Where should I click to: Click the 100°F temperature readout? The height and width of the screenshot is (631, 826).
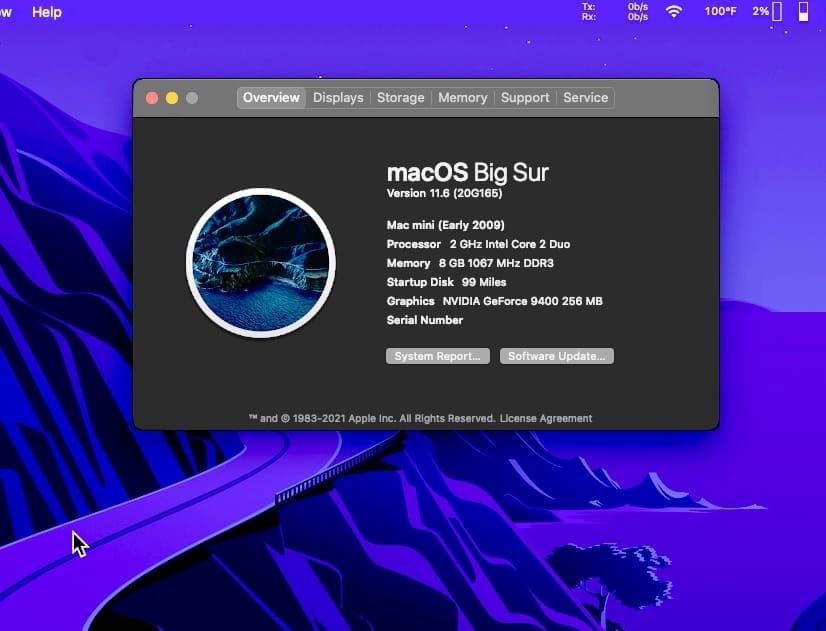click(x=720, y=12)
